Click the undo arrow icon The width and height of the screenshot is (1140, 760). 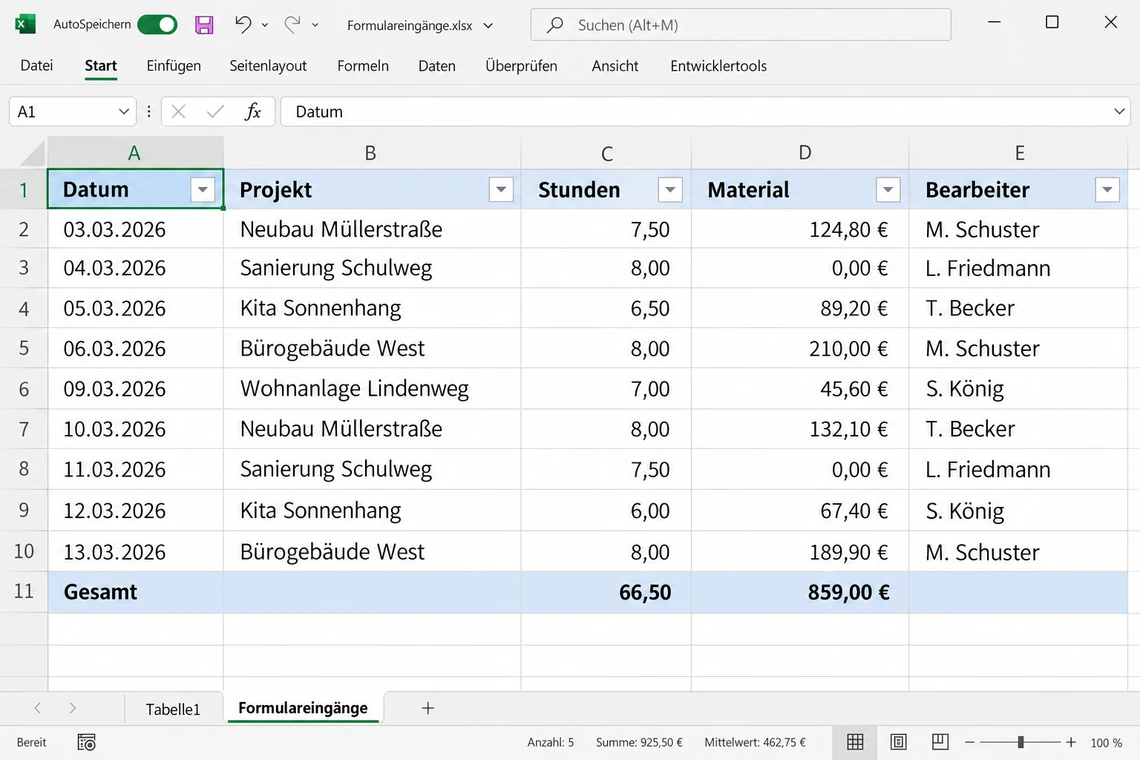243,24
